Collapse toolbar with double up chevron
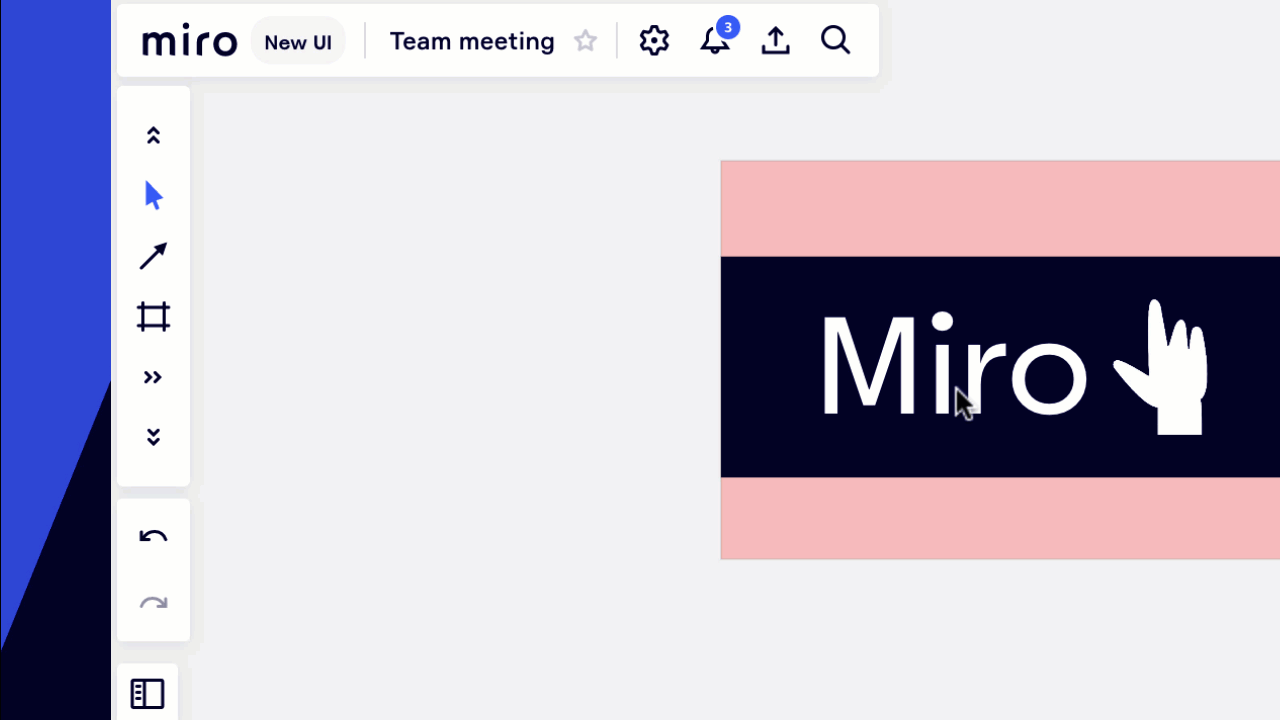This screenshot has width=1280, height=720. point(153,135)
